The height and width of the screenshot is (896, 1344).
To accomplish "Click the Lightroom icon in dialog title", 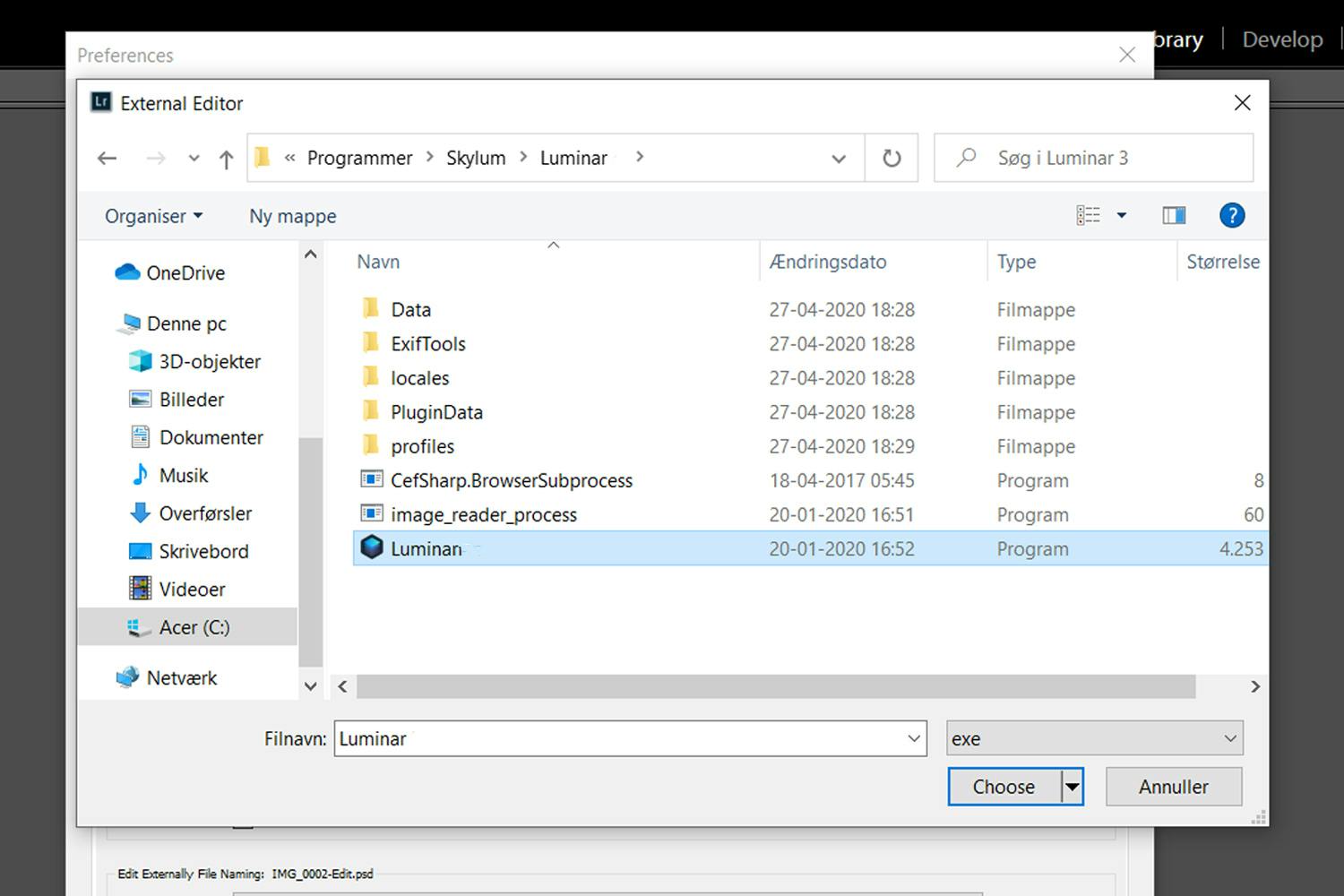I will (101, 102).
